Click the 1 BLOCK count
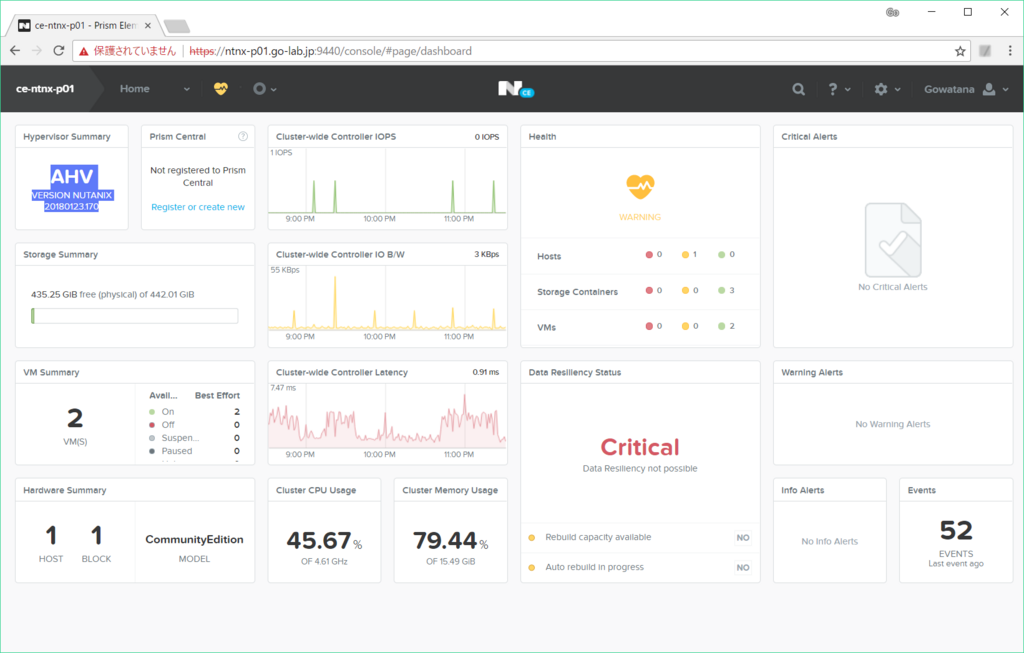Image resolution: width=1024 pixels, height=653 pixels. point(97,535)
